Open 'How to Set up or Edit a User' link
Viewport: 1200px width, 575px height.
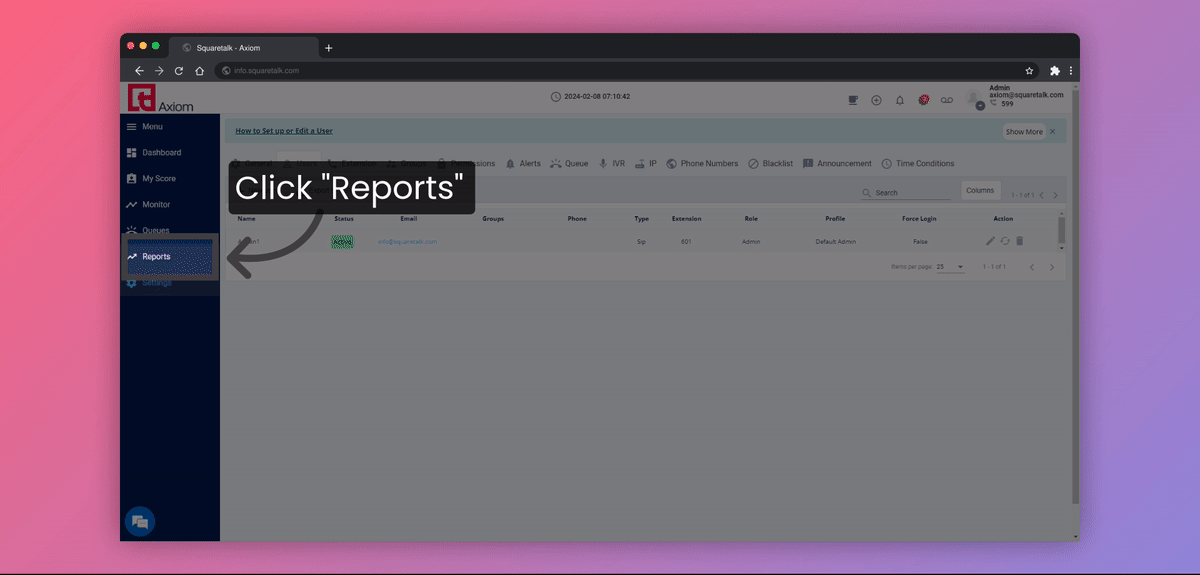click(x=284, y=131)
